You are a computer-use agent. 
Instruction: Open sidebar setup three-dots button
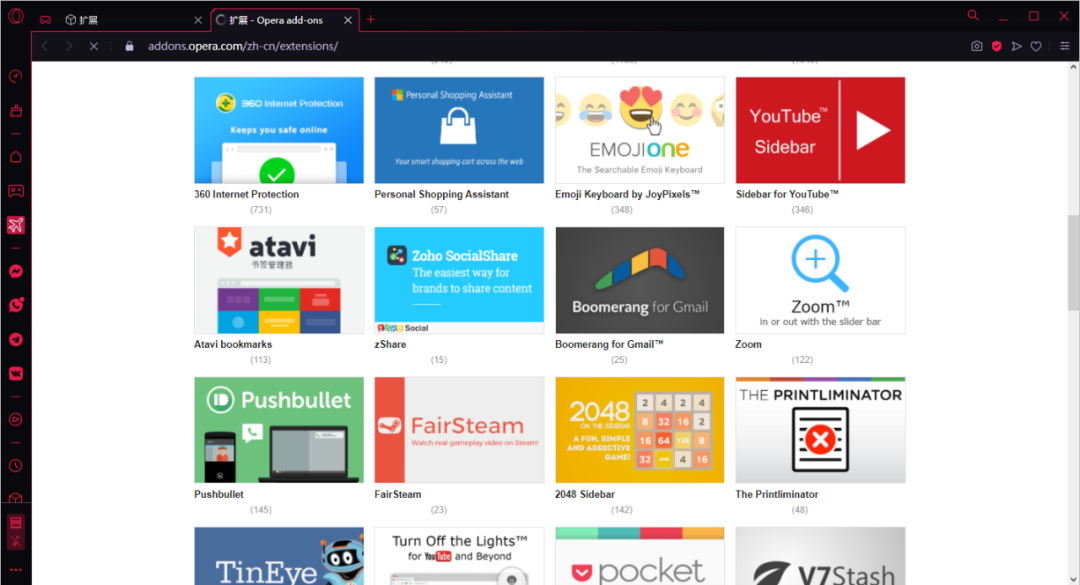[x=16, y=570]
